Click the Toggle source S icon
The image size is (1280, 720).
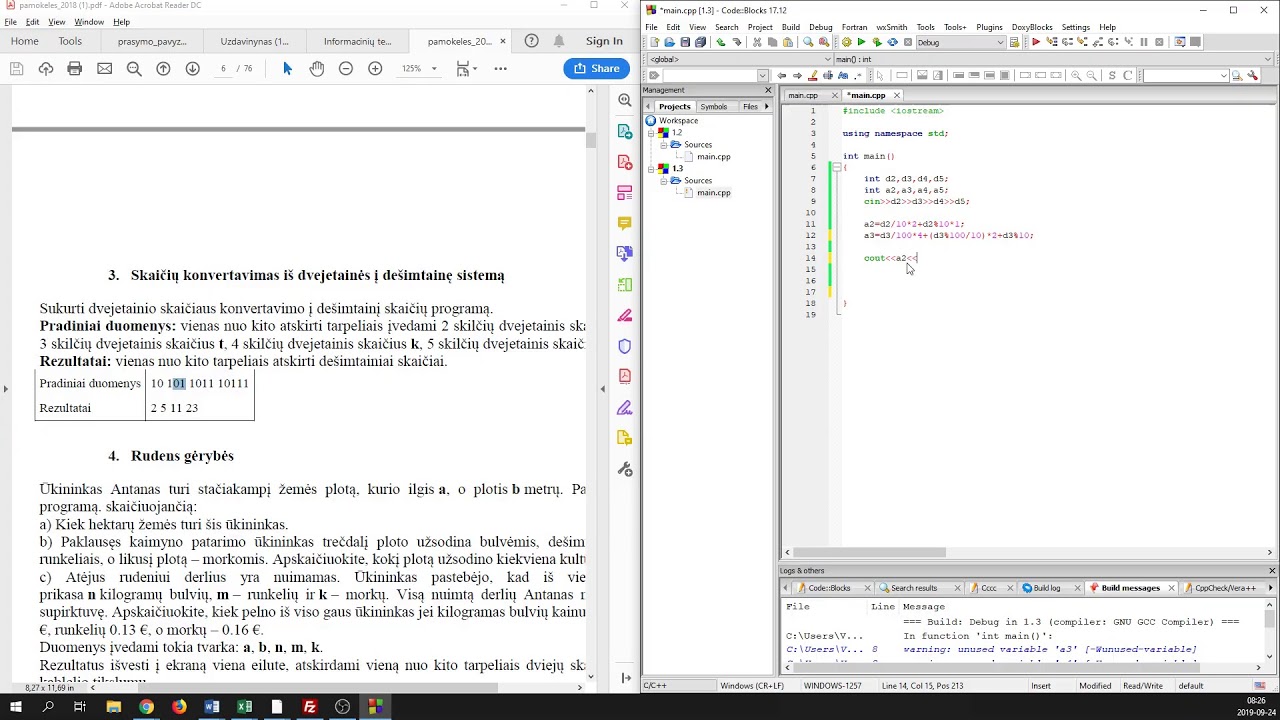pos(1112,75)
